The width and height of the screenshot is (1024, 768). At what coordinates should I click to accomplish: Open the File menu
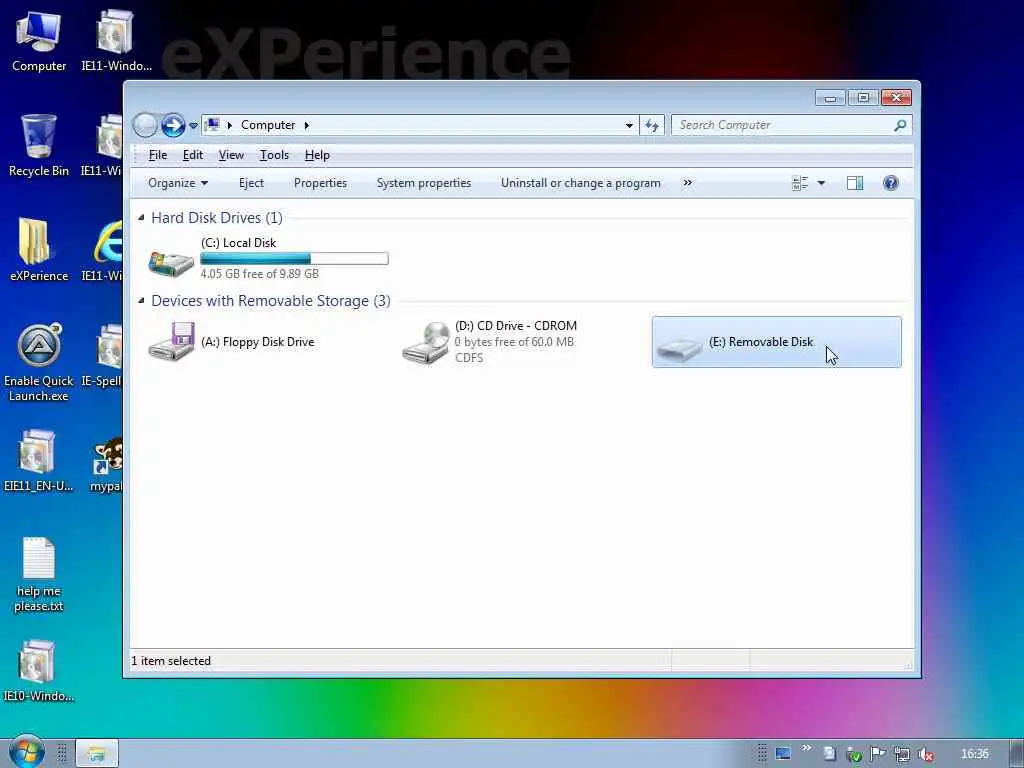point(158,155)
